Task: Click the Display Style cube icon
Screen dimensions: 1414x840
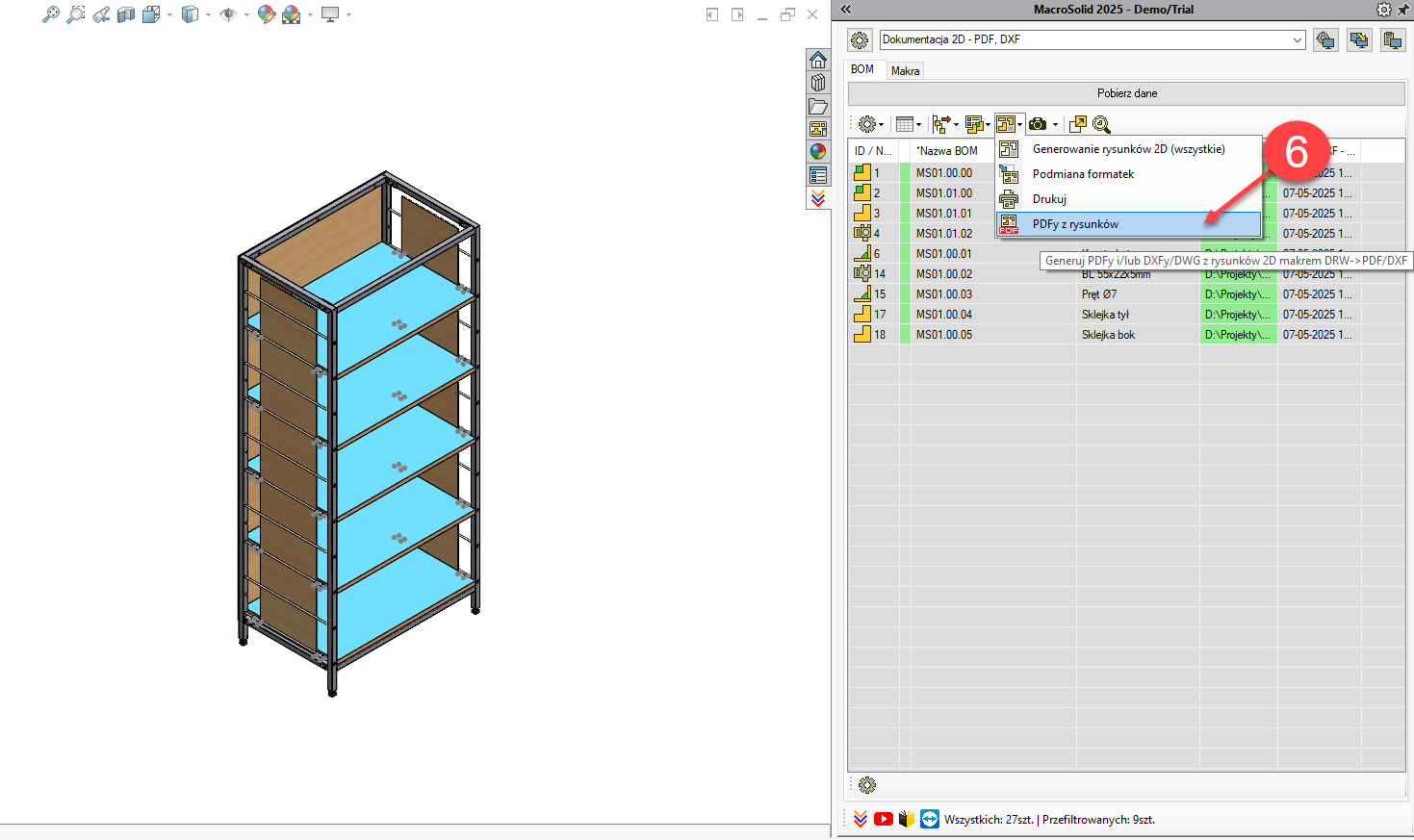Action: pos(190,14)
